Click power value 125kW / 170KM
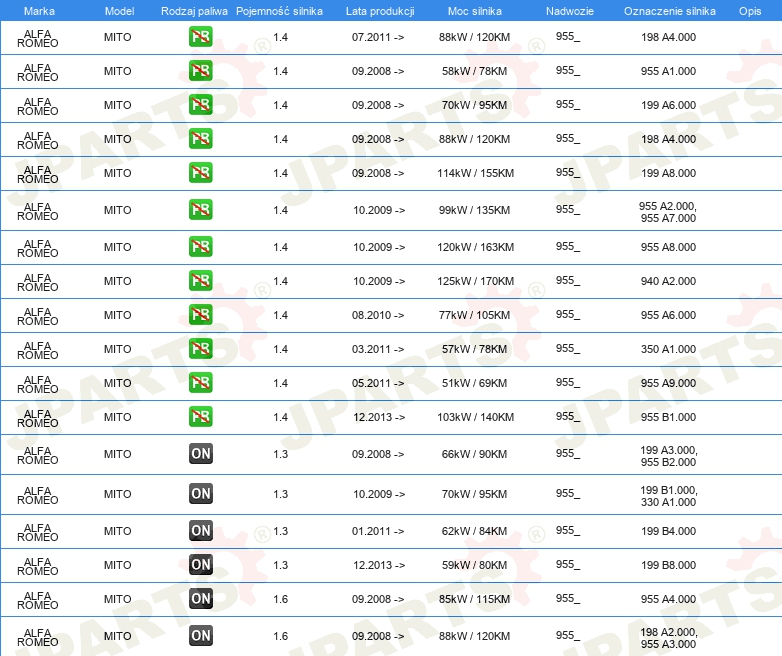782x656 pixels. point(475,281)
